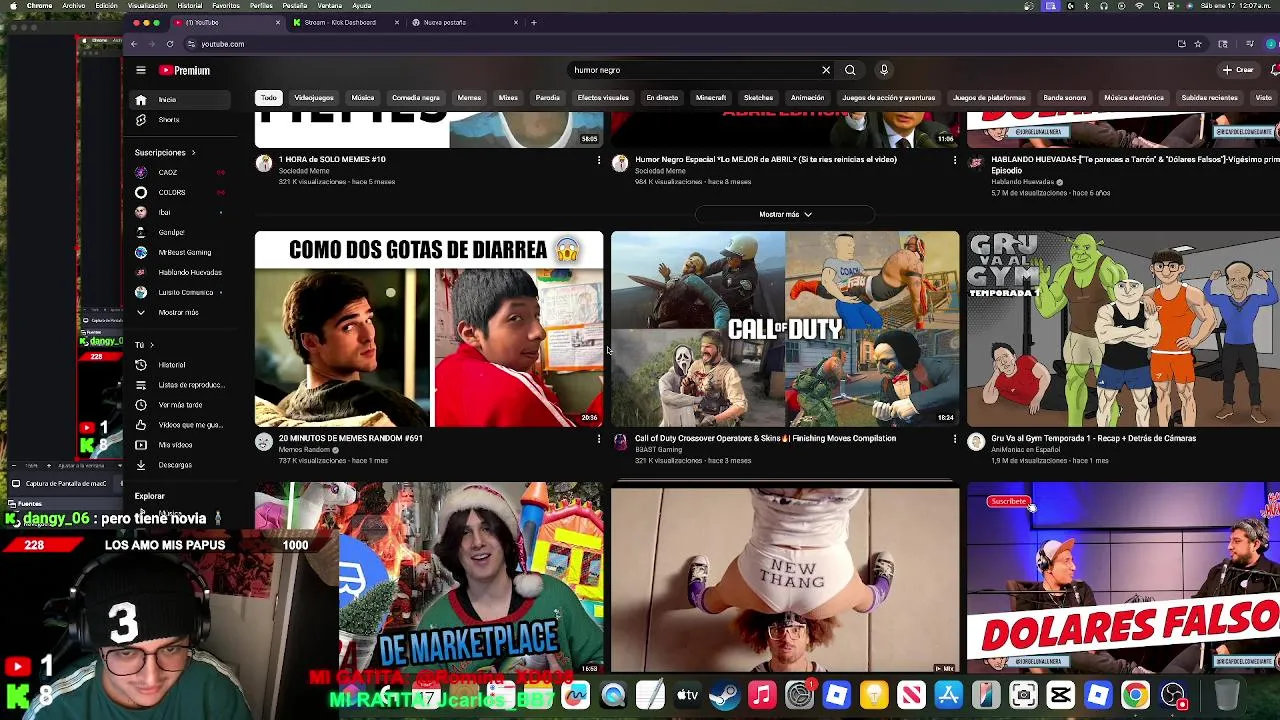The height and width of the screenshot is (720, 1280).
Task: Open OBS Studio from the Dock
Action: 1173,695
